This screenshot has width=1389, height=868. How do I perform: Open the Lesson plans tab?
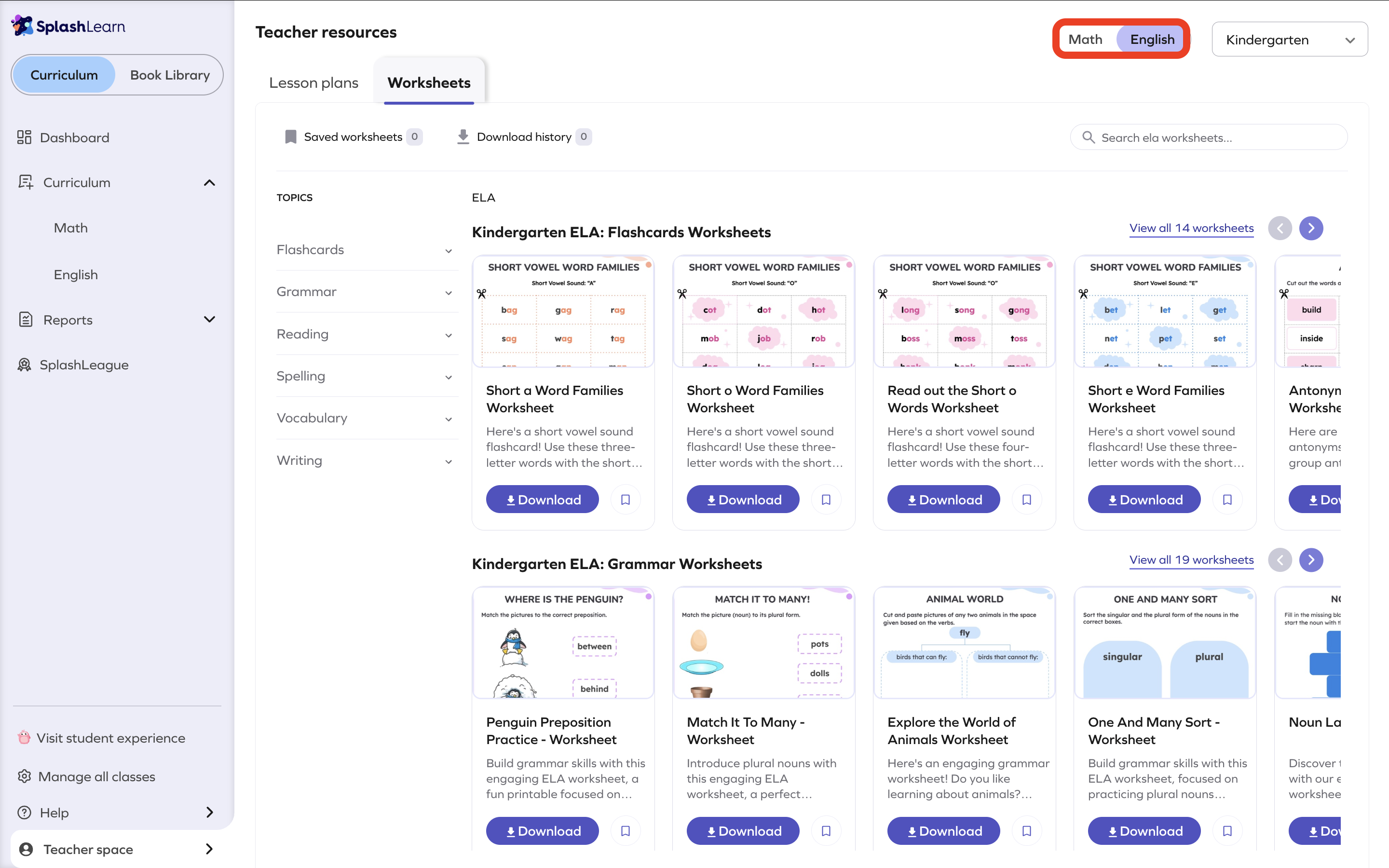pyautogui.click(x=313, y=82)
